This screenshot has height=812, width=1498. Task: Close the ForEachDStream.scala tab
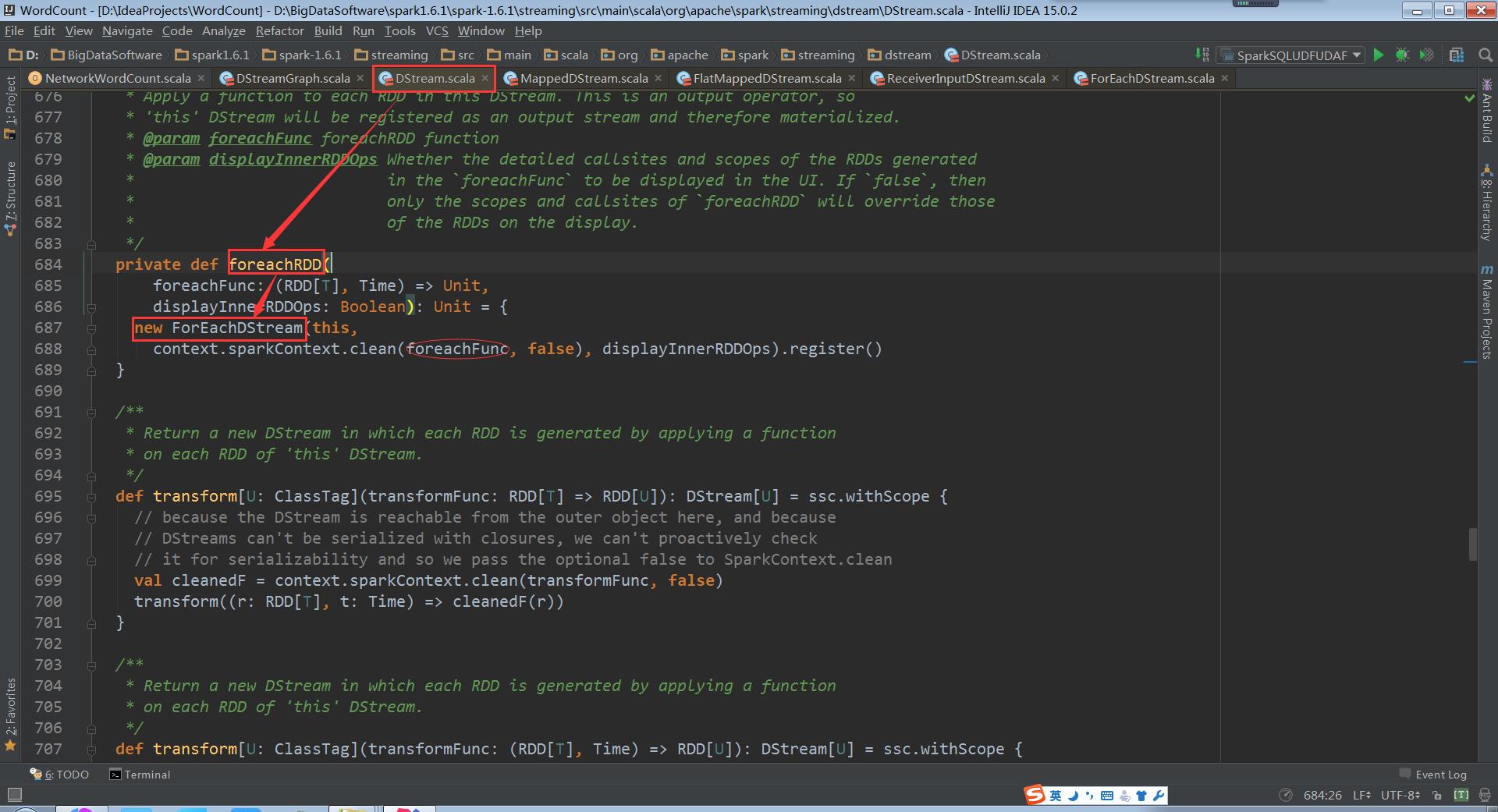pos(1225,78)
